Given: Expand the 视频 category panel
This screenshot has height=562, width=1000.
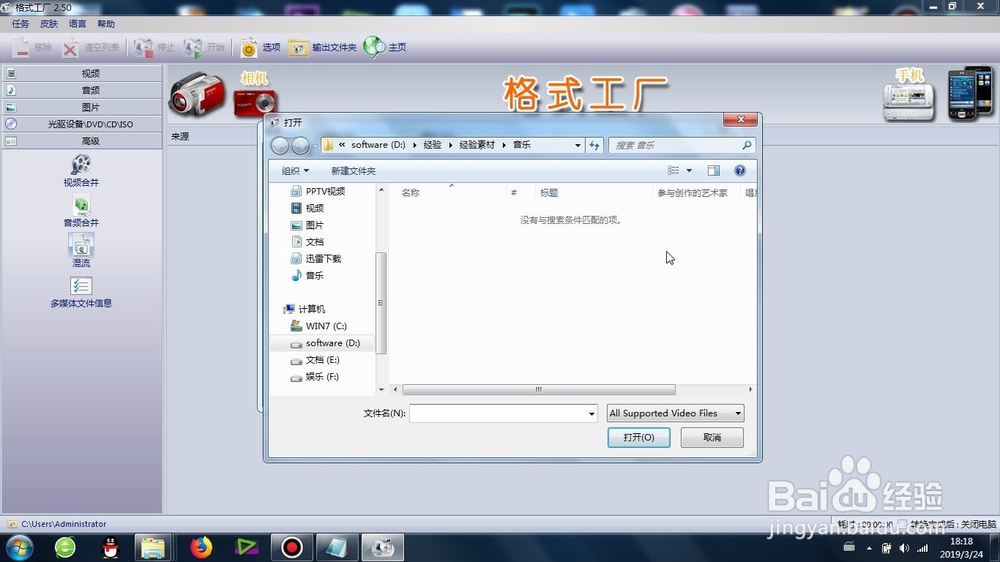Looking at the screenshot, I should tap(82, 73).
